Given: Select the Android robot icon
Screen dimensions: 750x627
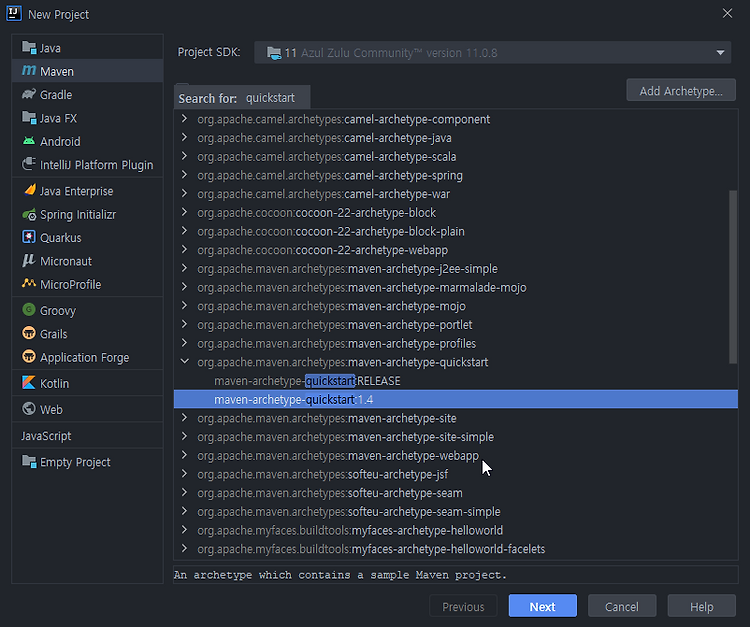Looking at the screenshot, I should (x=29, y=141).
